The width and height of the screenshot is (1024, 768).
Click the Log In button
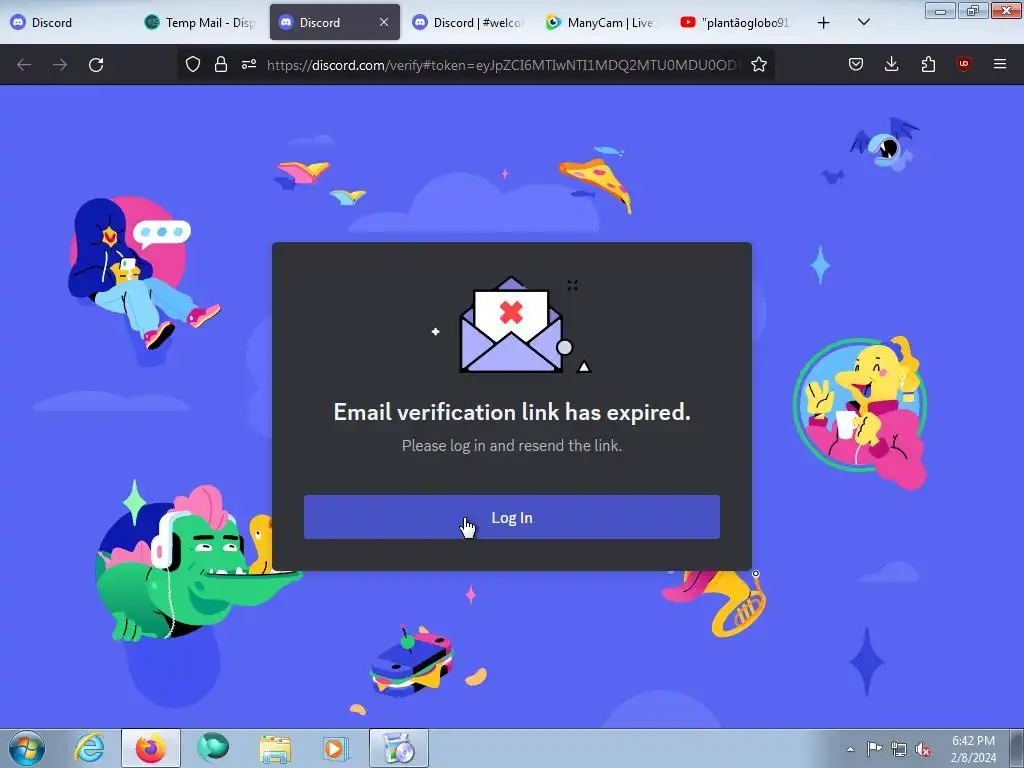(511, 517)
